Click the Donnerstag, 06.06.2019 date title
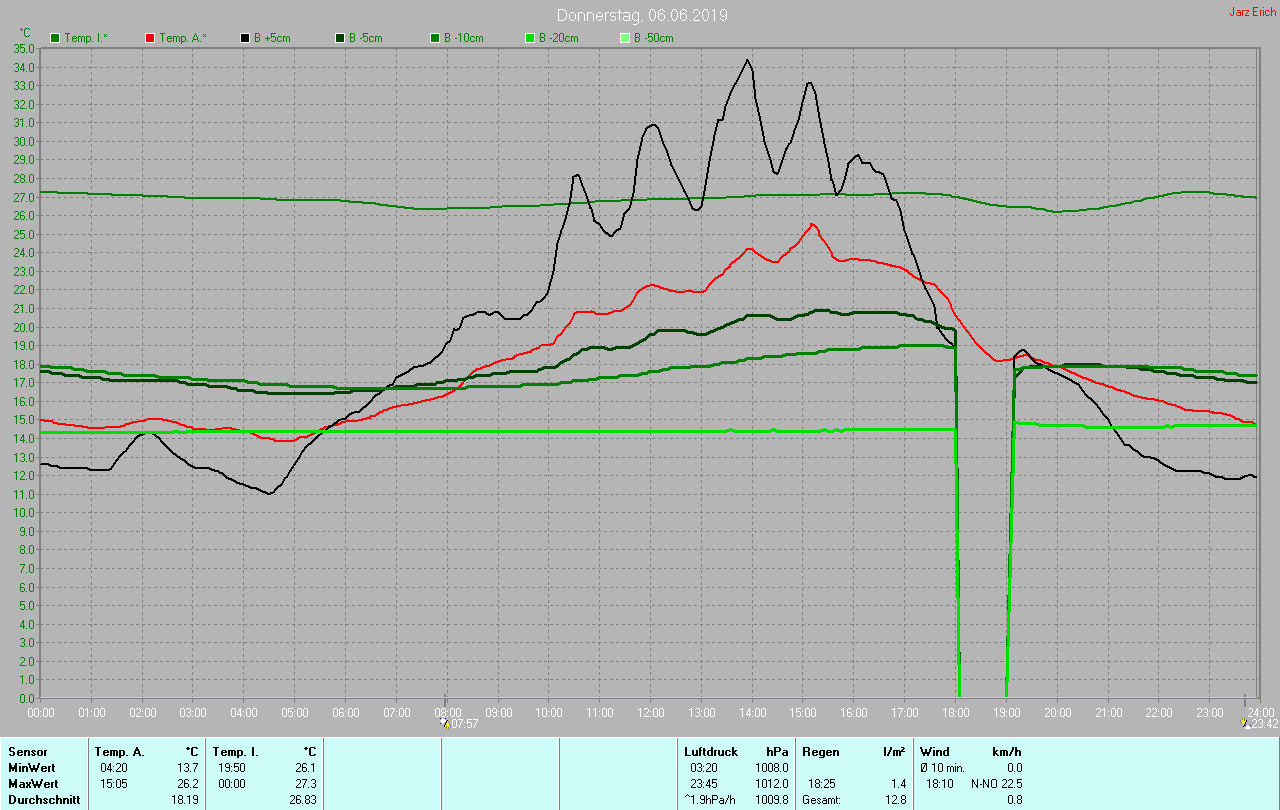 coord(642,15)
